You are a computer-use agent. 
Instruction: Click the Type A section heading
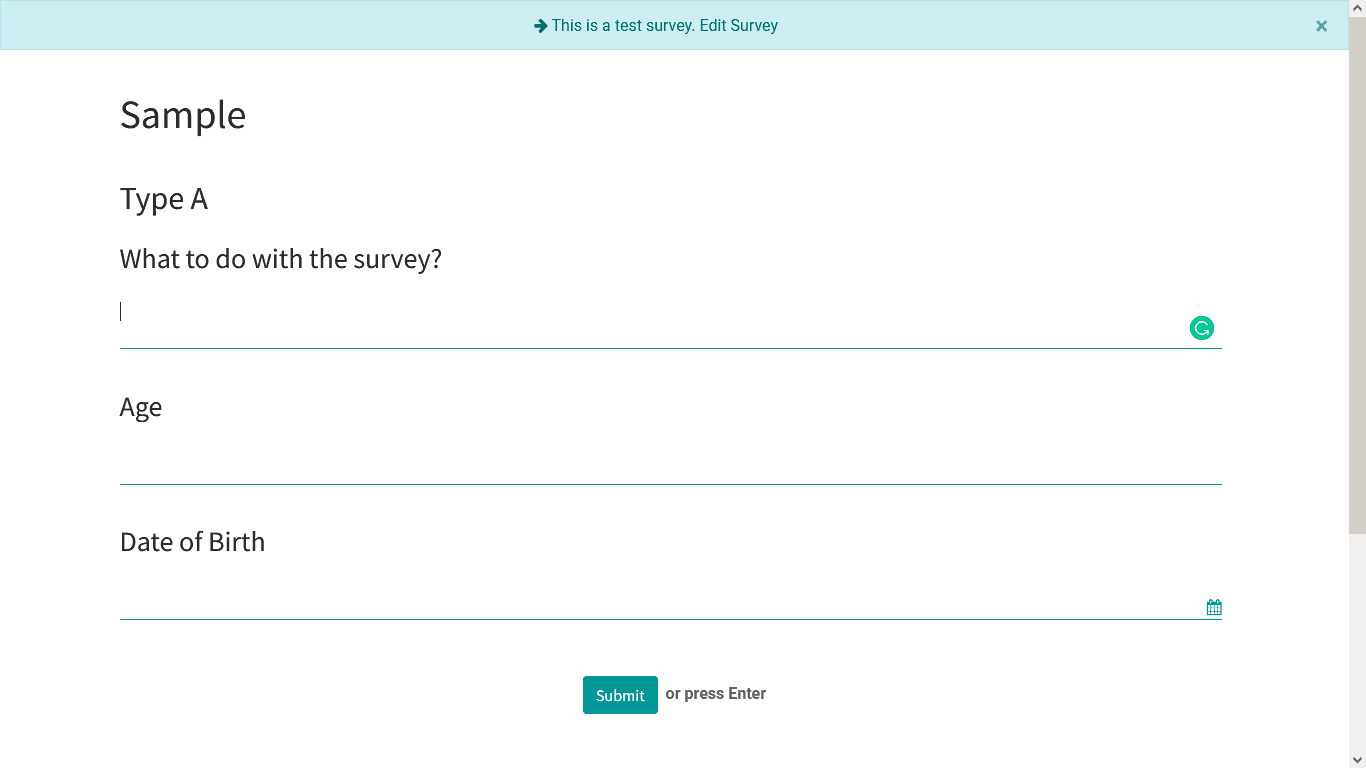164,198
